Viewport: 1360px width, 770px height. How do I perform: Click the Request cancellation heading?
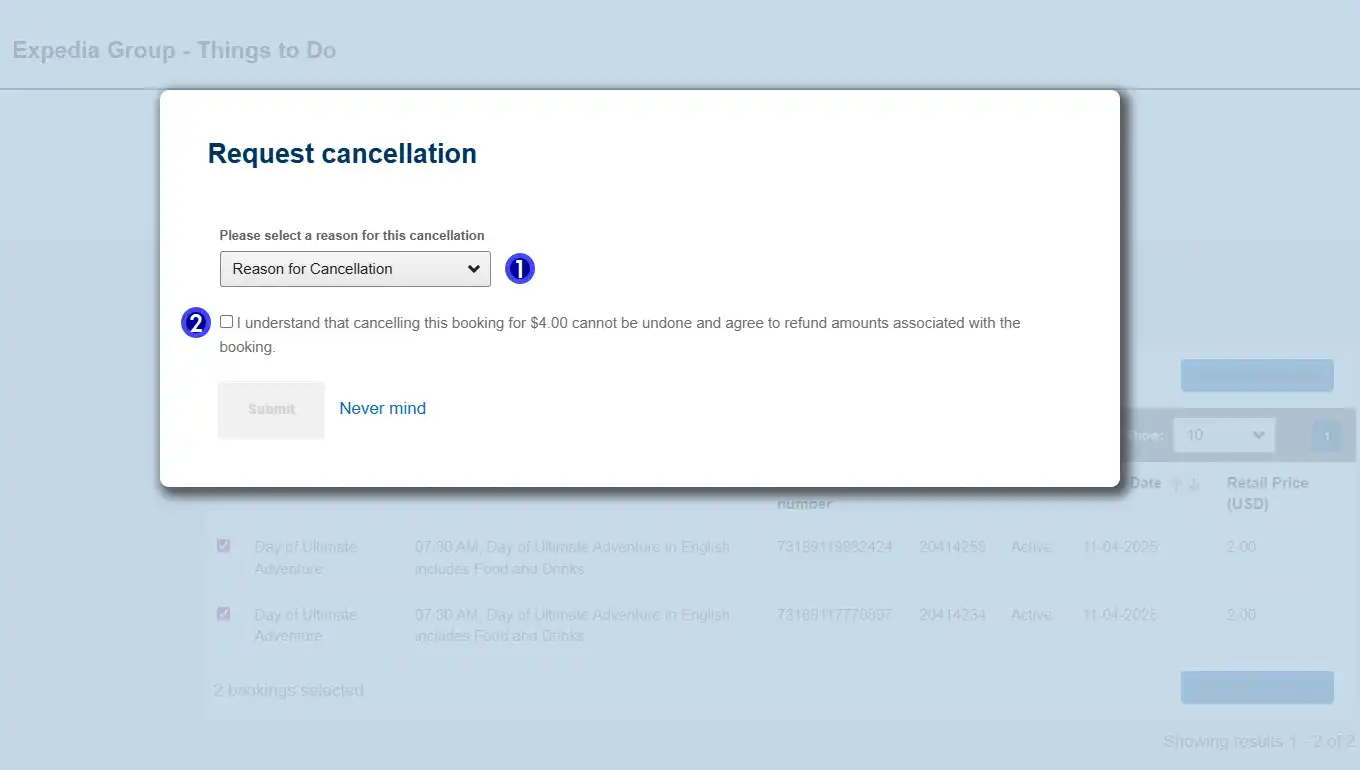tap(342, 154)
